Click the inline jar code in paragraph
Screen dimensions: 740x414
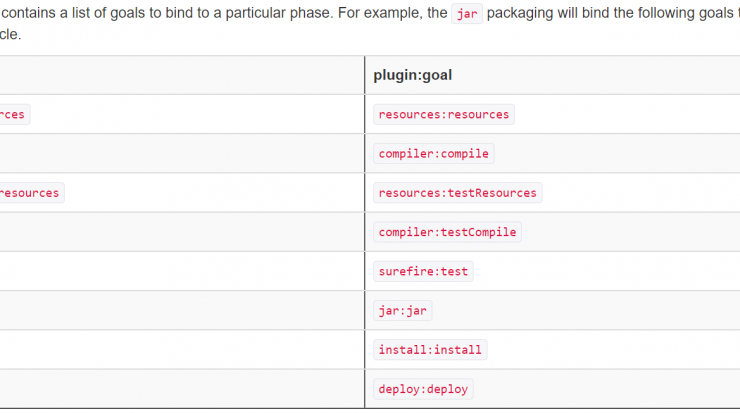[467, 14]
